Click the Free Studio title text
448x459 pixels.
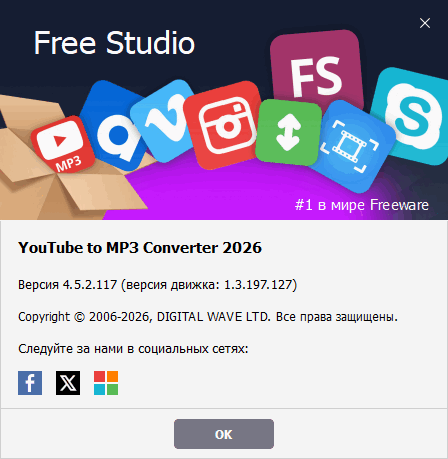(x=114, y=43)
